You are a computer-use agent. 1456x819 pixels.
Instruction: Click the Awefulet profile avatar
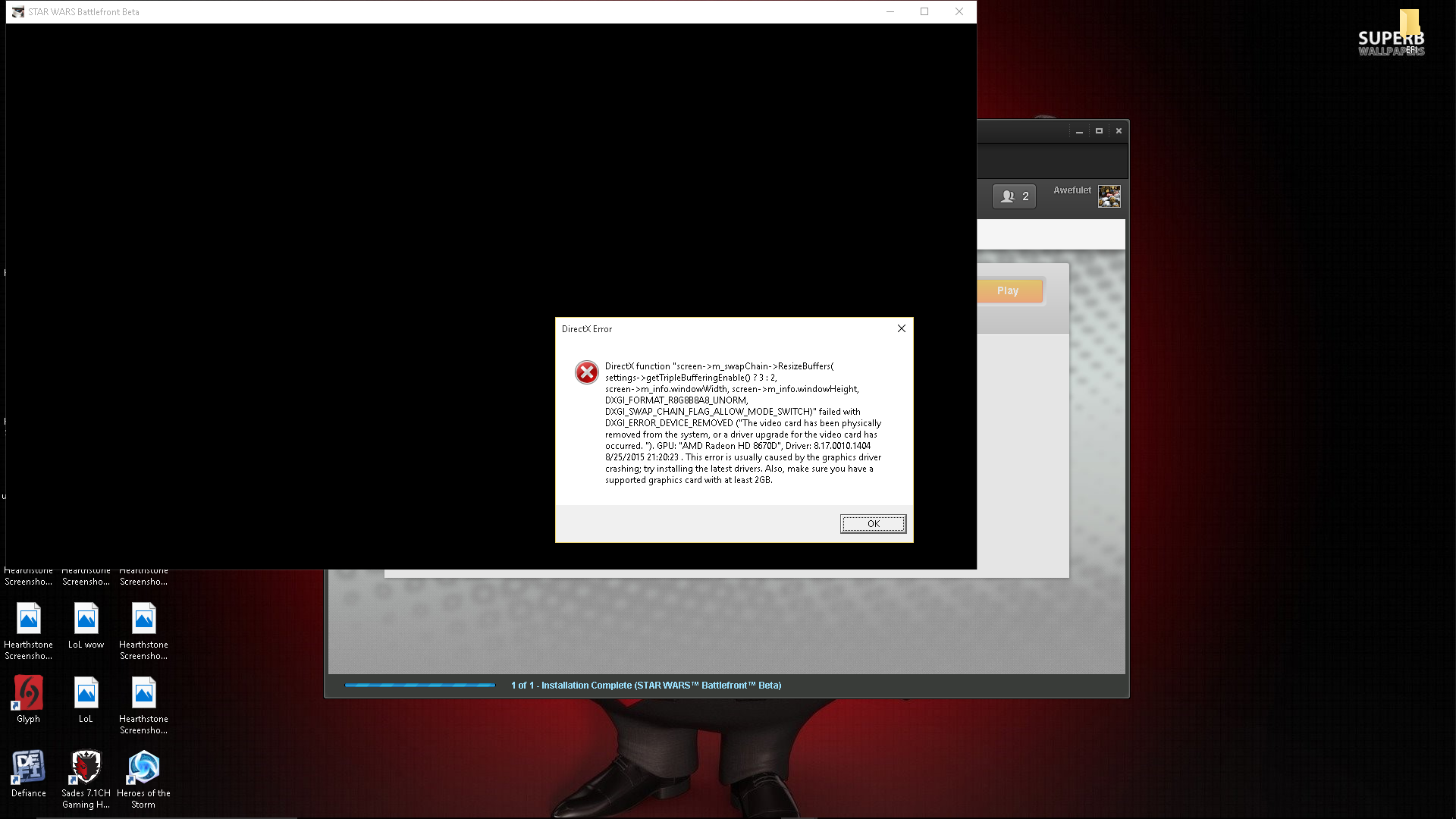(x=1109, y=196)
